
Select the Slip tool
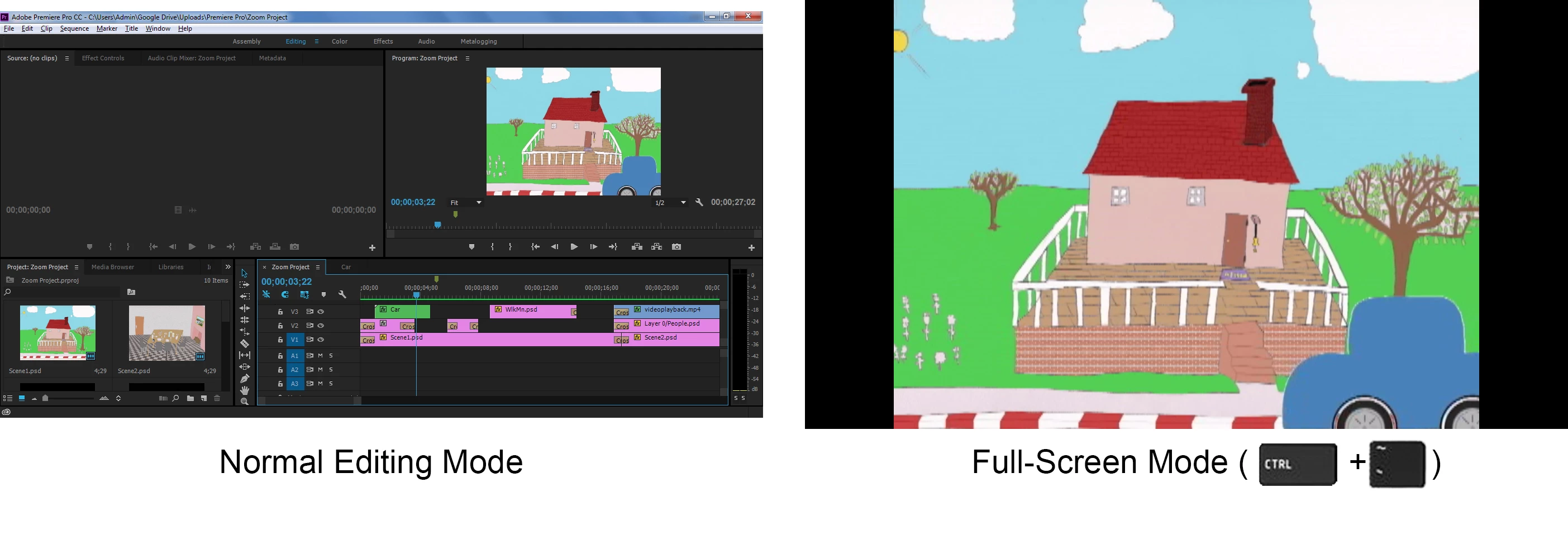click(x=245, y=355)
